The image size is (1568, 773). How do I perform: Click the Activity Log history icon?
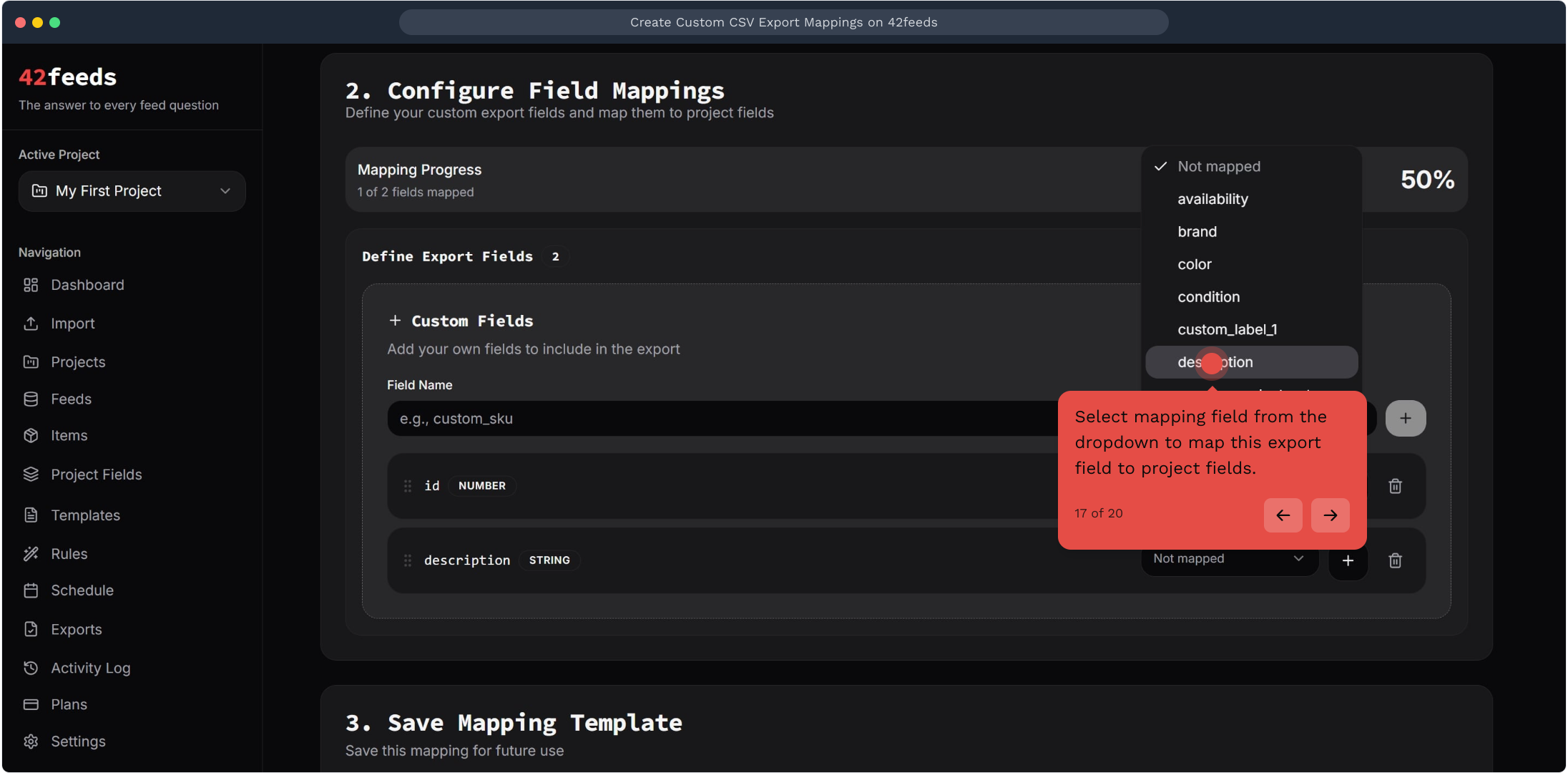click(x=31, y=668)
